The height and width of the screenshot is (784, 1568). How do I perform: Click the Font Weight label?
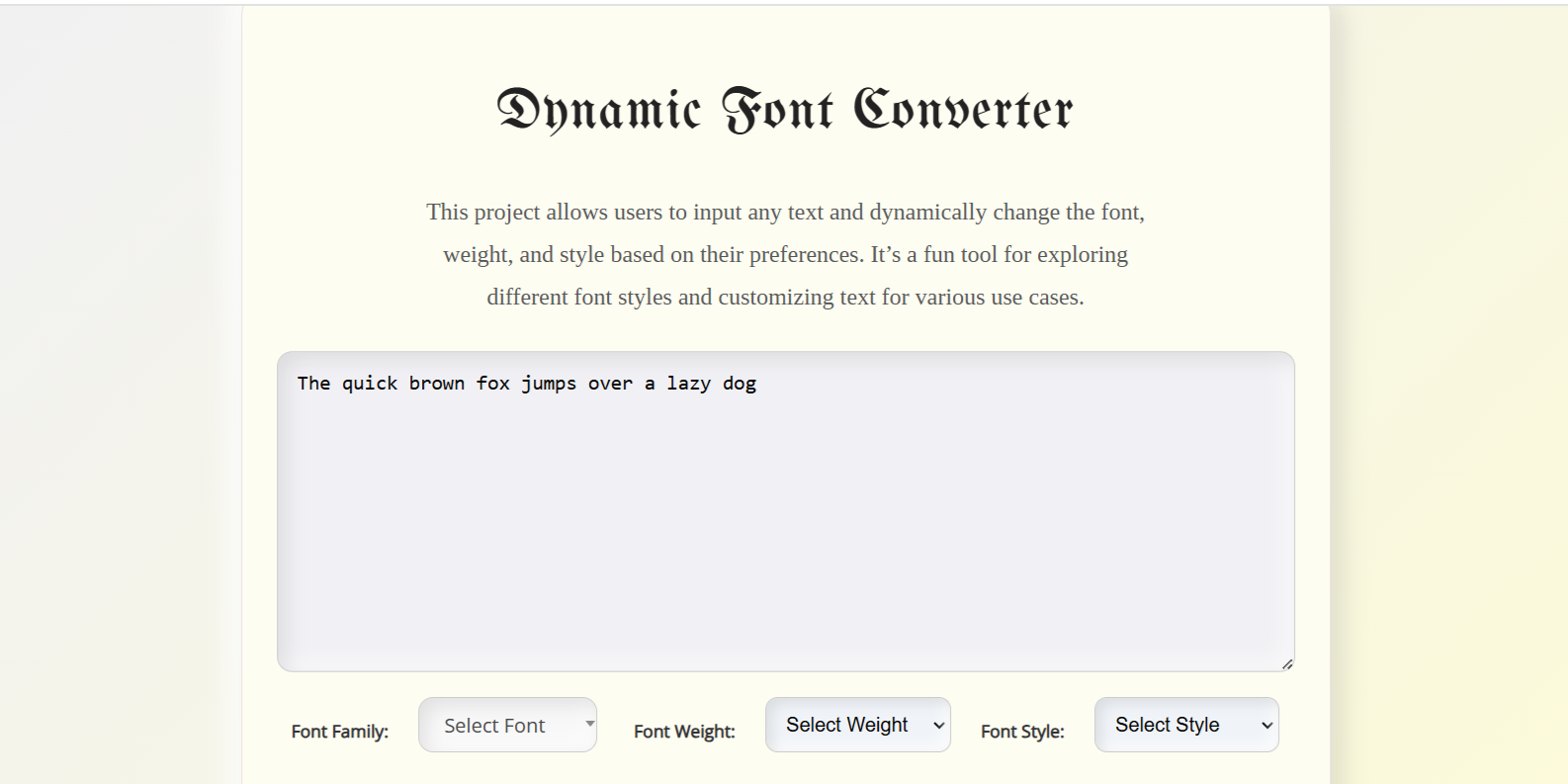point(684,732)
